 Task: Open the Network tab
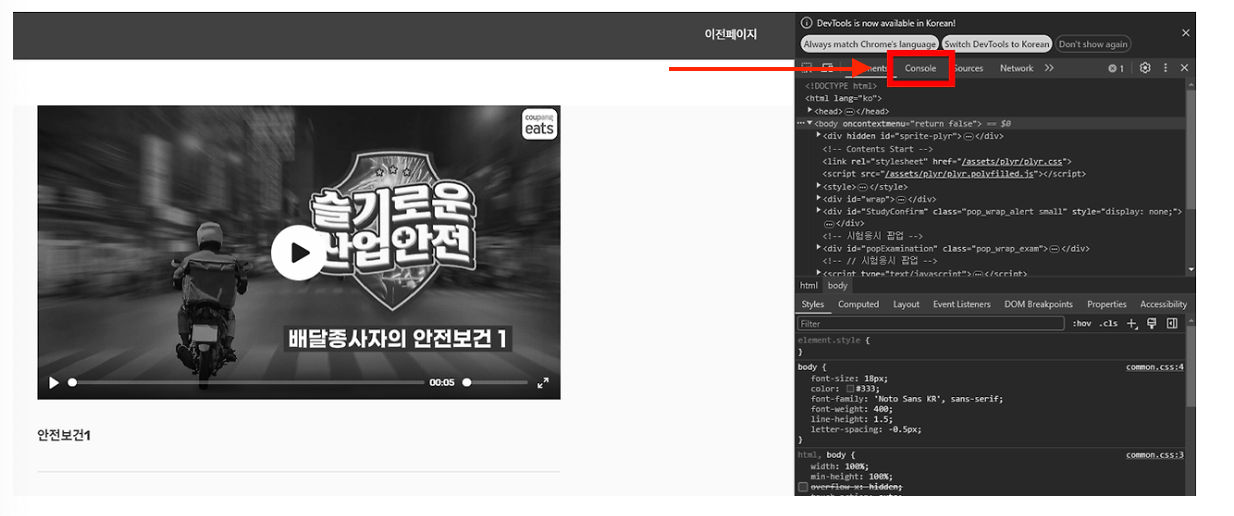tap(1016, 68)
